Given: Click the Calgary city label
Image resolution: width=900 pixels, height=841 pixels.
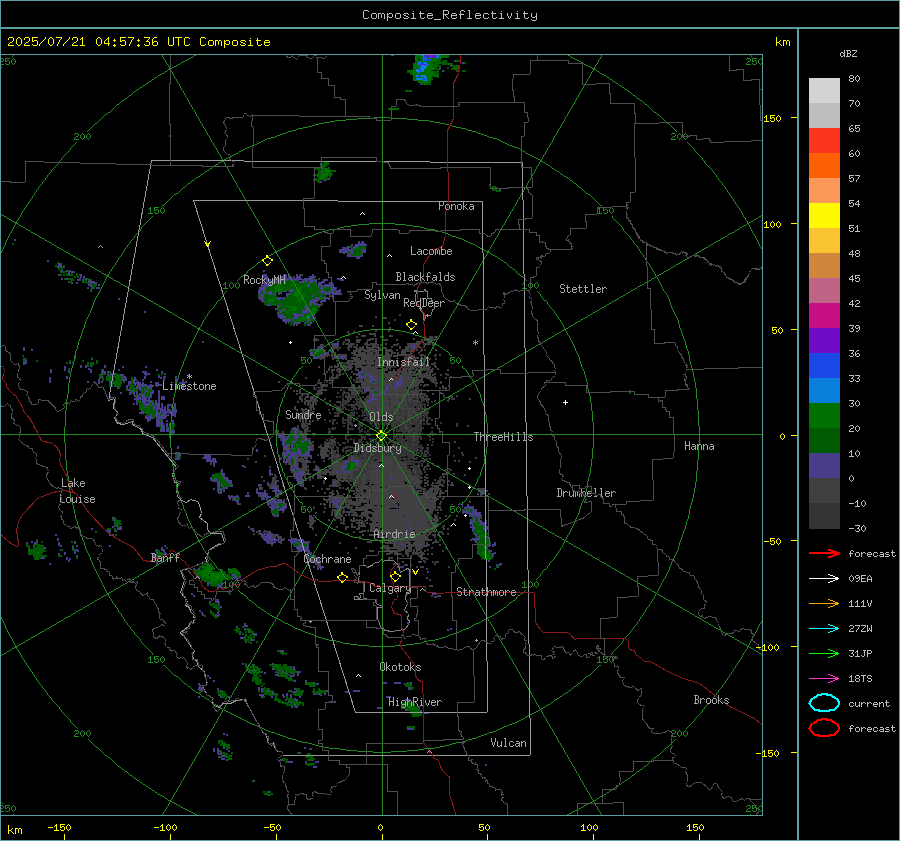Looking at the screenshot, I should [x=390, y=588].
